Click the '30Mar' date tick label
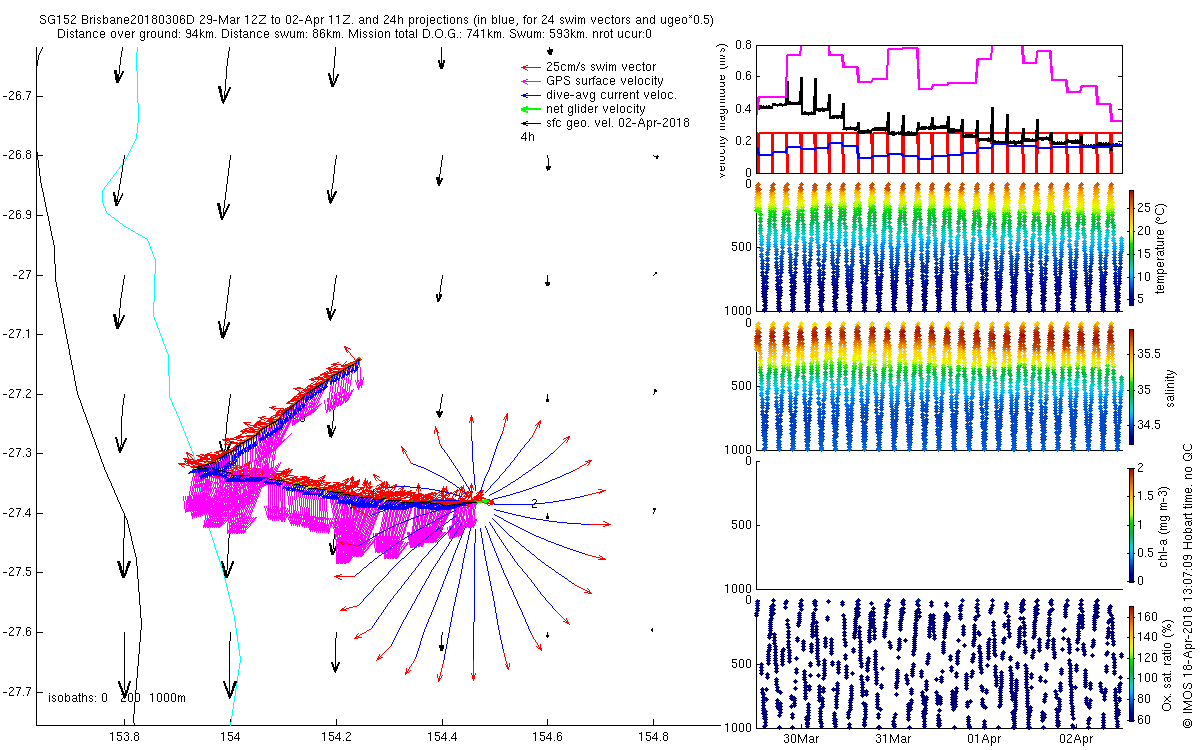The width and height of the screenshot is (1200, 750). pos(802,739)
